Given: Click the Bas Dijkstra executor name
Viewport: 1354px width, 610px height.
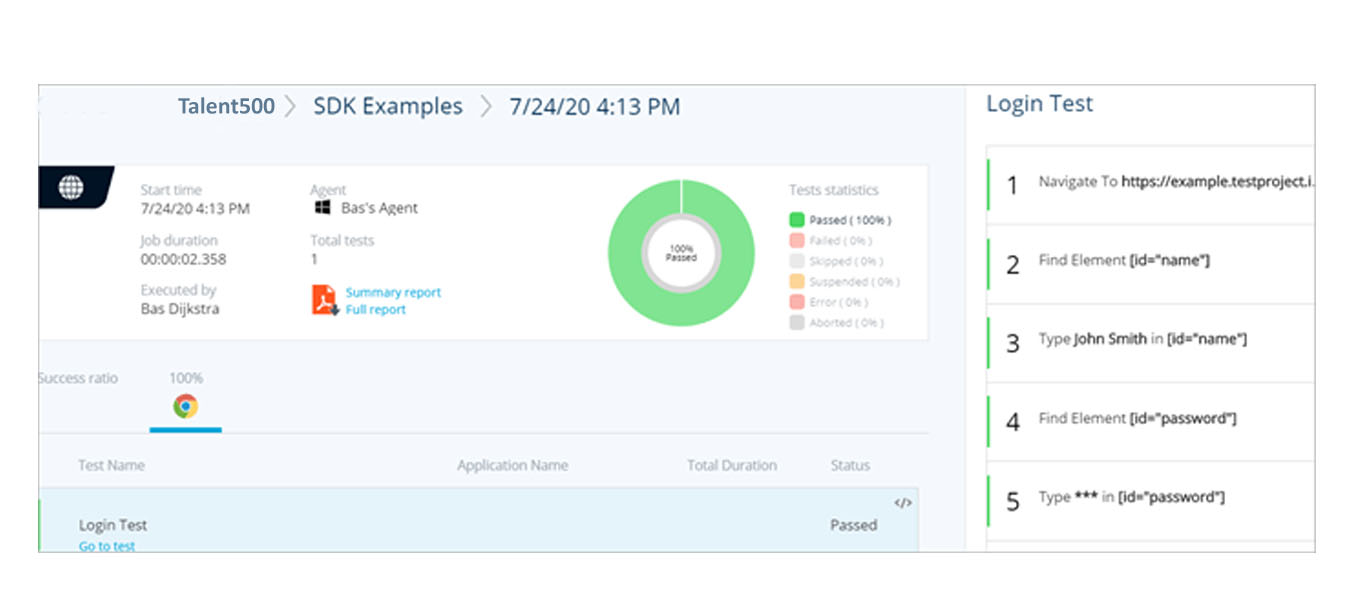Looking at the screenshot, I should [180, 309].
